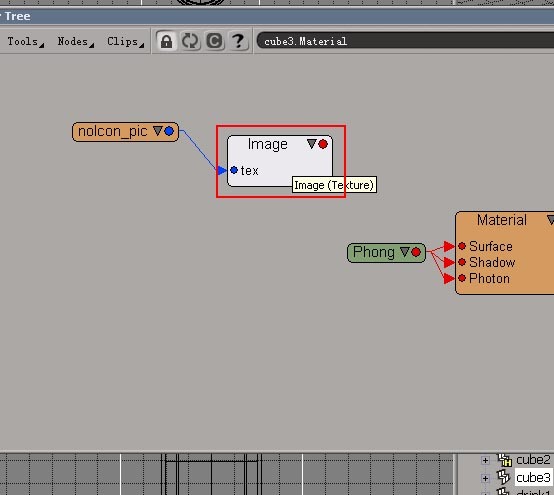Click the cube3.Material path field
Viewport: 554px width, 495px height.
coord(405,41)
